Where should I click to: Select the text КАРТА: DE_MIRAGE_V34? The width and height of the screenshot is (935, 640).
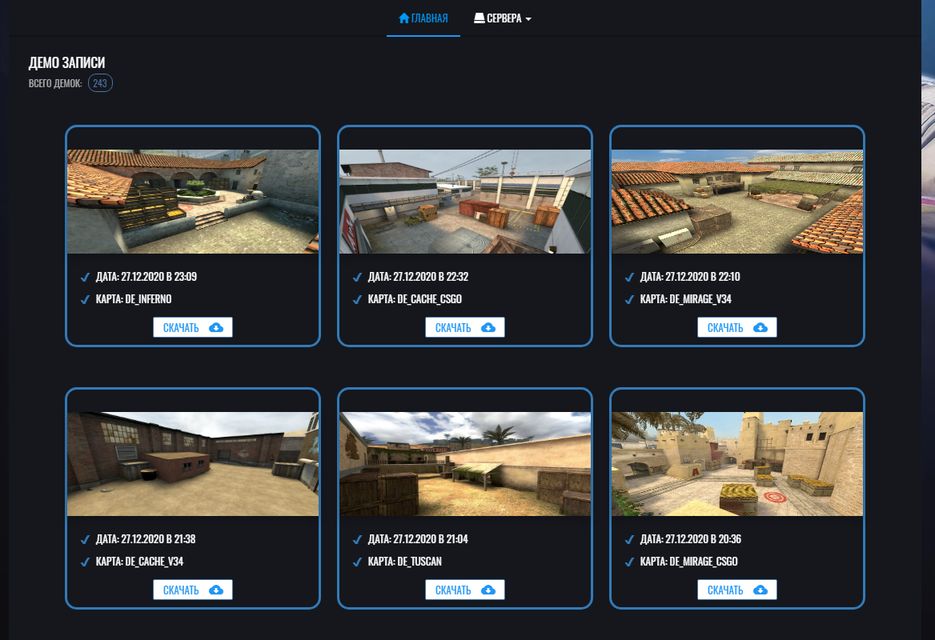(x=686, y=299)
